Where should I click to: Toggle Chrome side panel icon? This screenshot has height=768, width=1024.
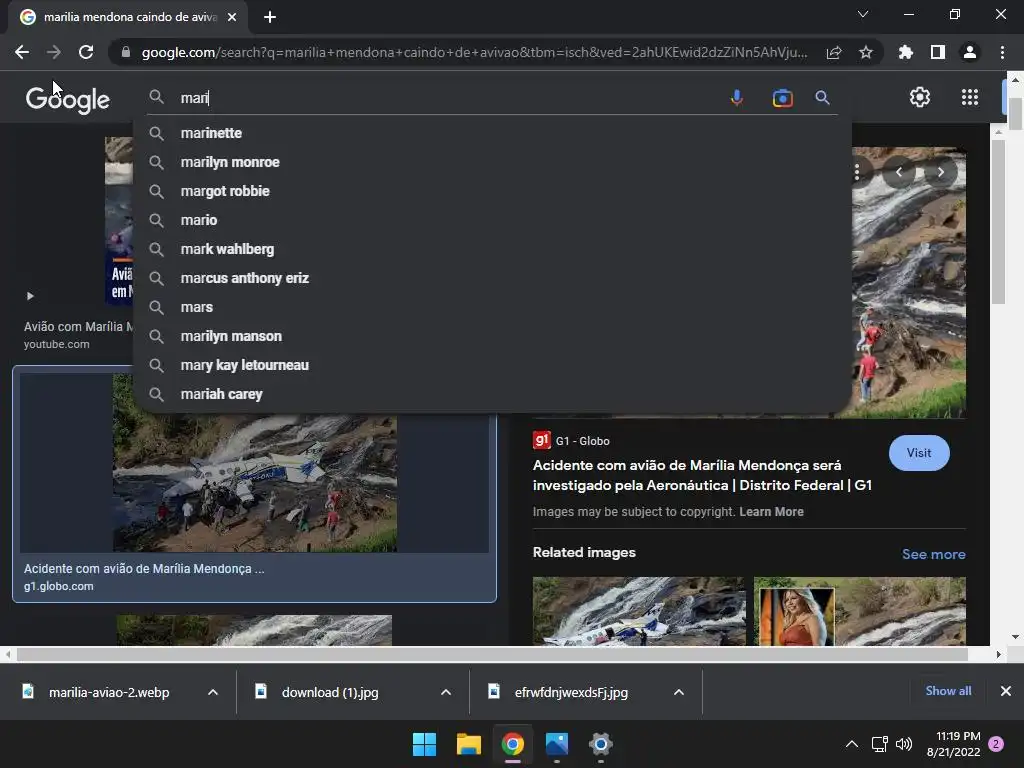(x=937, y=52)
